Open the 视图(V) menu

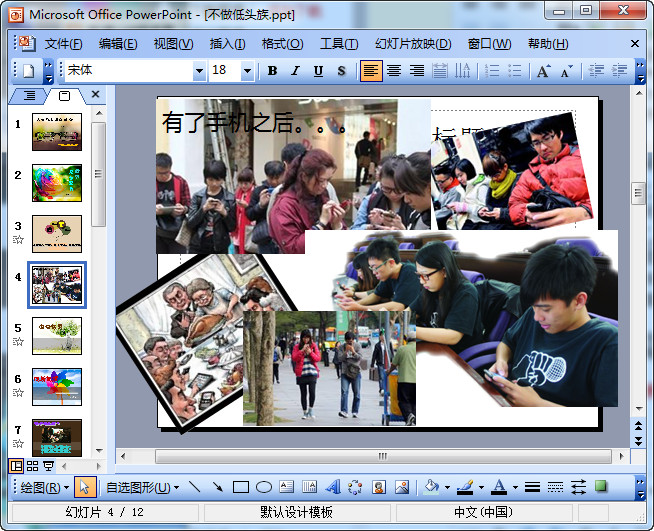tap(174, 44)
